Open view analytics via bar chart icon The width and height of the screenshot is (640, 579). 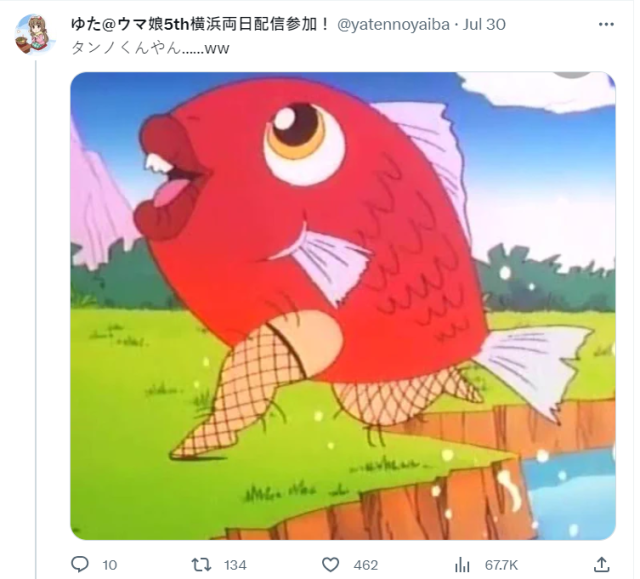tap(462, 565)
